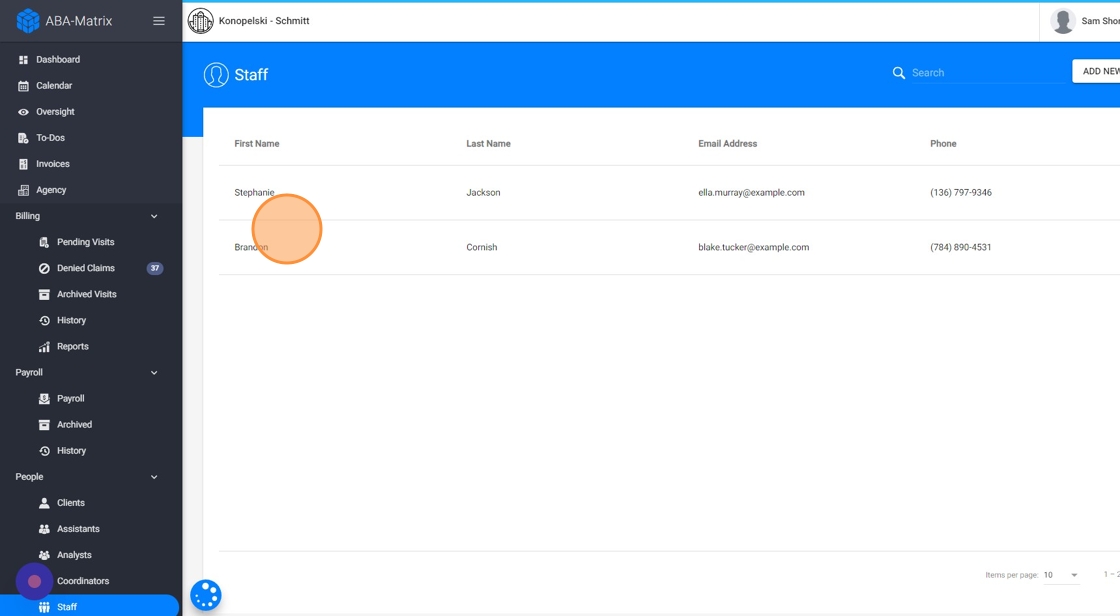Collapse the Payroll section chevron
This screenshot has height=616, width=1120.
point(154,373)
